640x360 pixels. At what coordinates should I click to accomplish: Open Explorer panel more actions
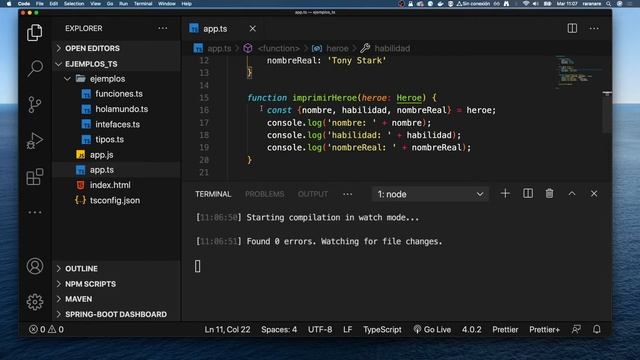163,28
